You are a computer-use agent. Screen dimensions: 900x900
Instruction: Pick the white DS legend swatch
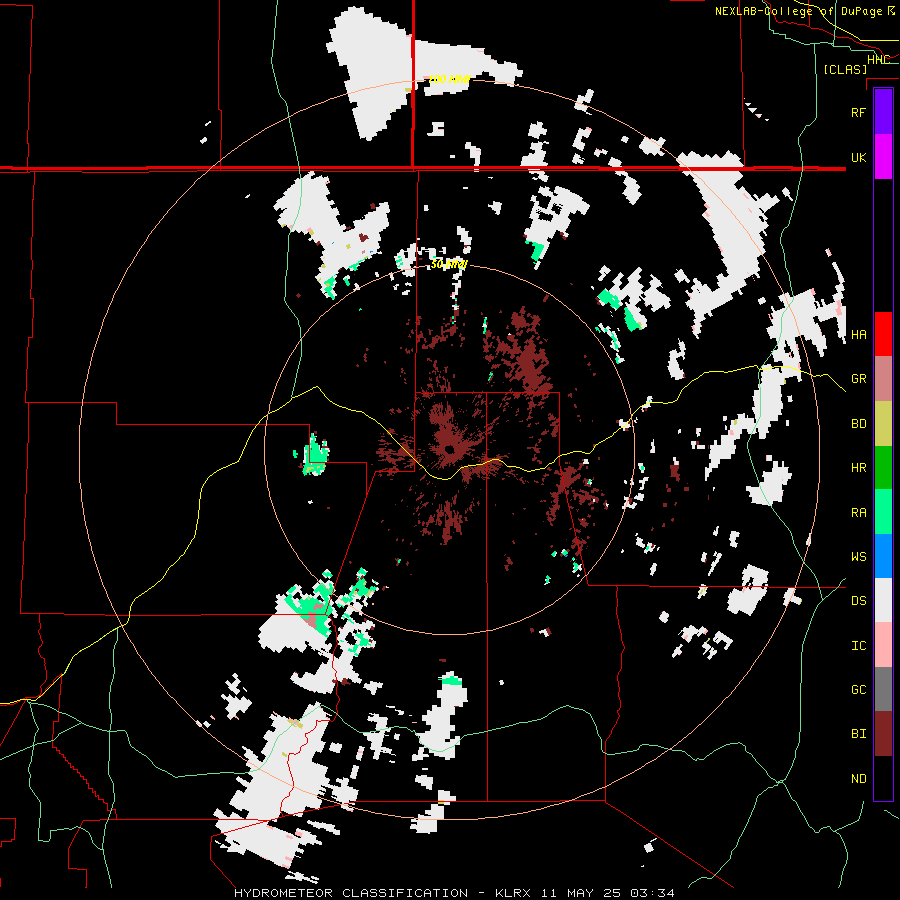pos(883,600)
